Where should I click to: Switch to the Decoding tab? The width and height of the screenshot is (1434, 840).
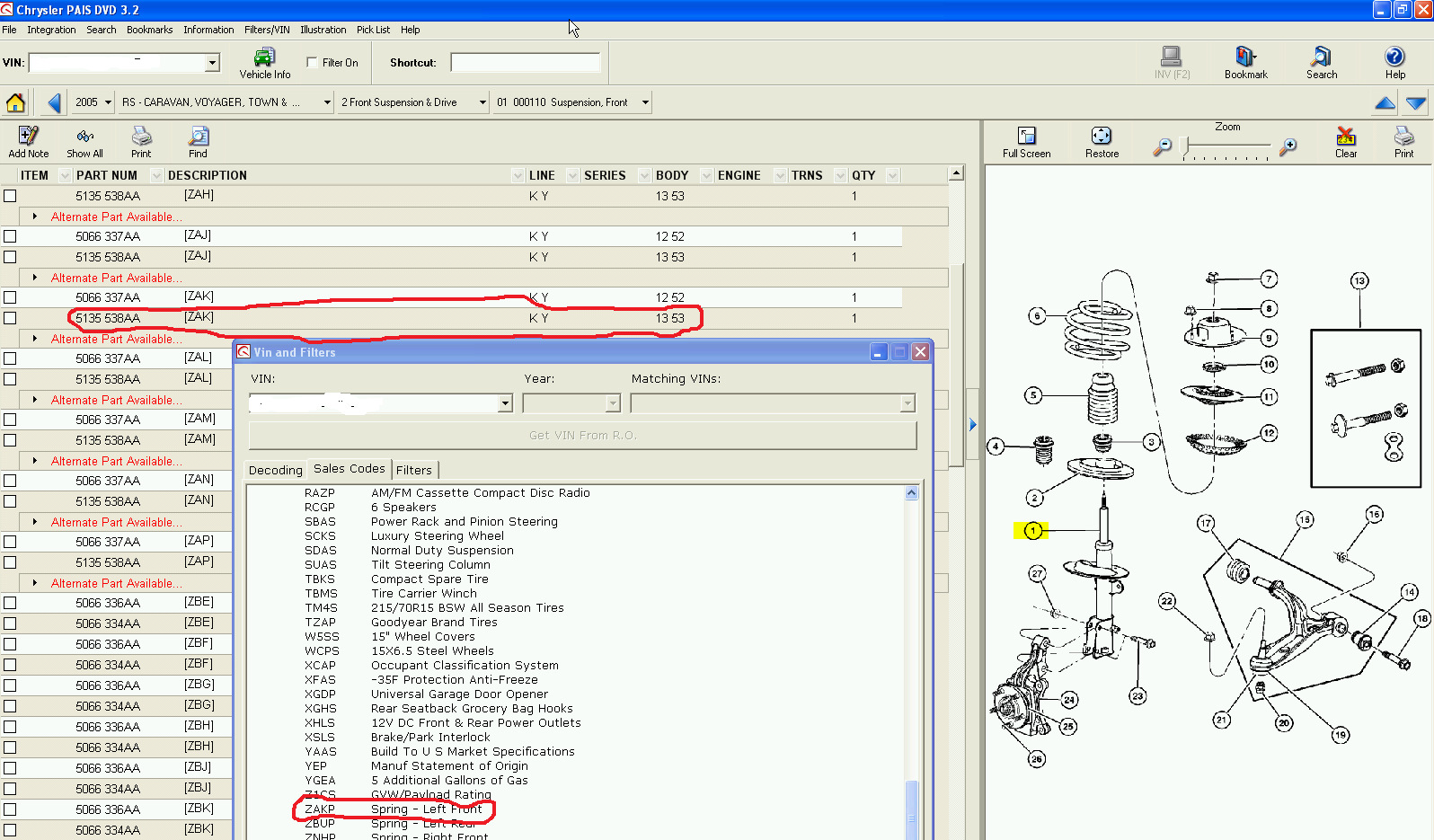click(275, 470)
